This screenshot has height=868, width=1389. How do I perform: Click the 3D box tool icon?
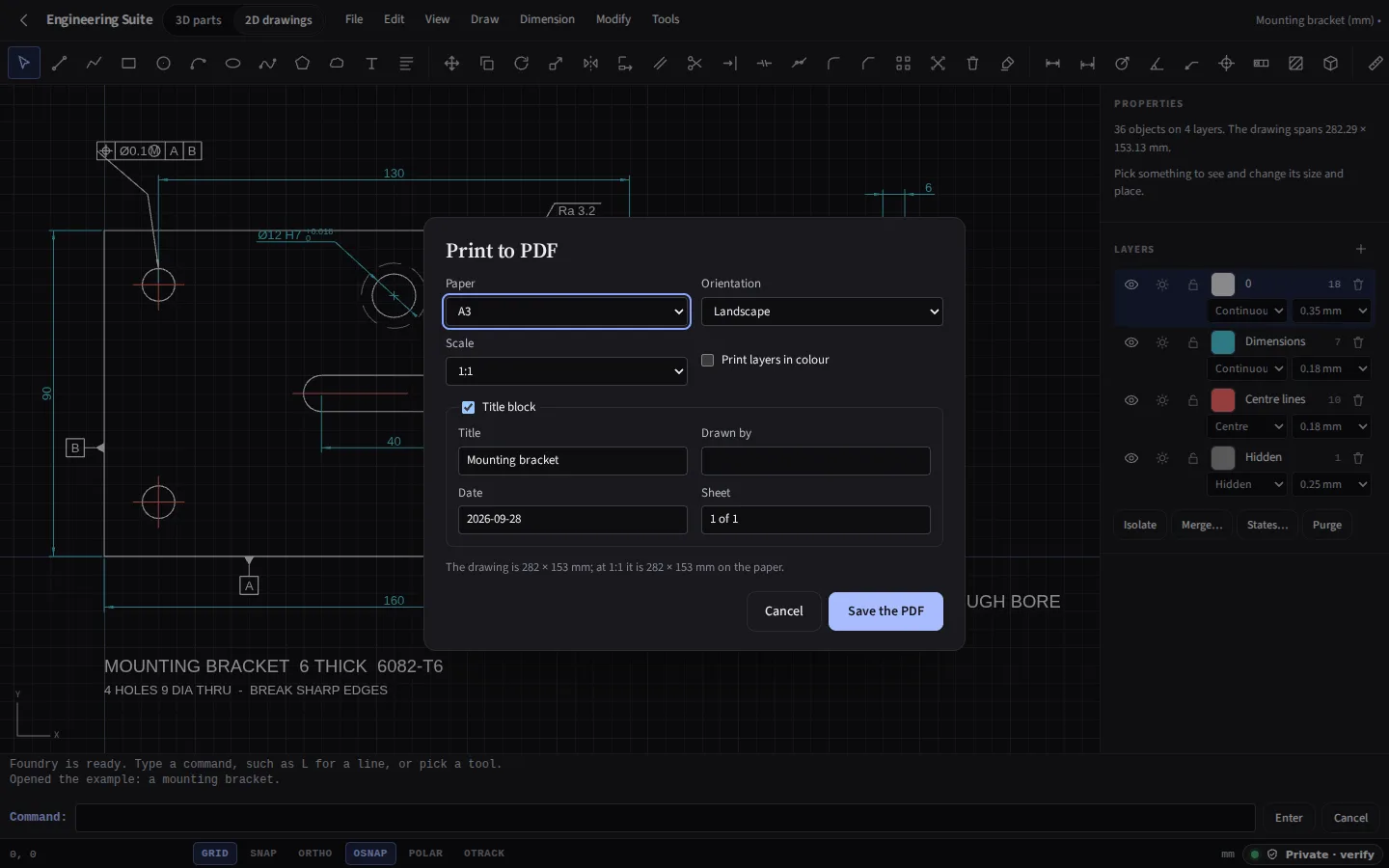(x=1330, y=64)
